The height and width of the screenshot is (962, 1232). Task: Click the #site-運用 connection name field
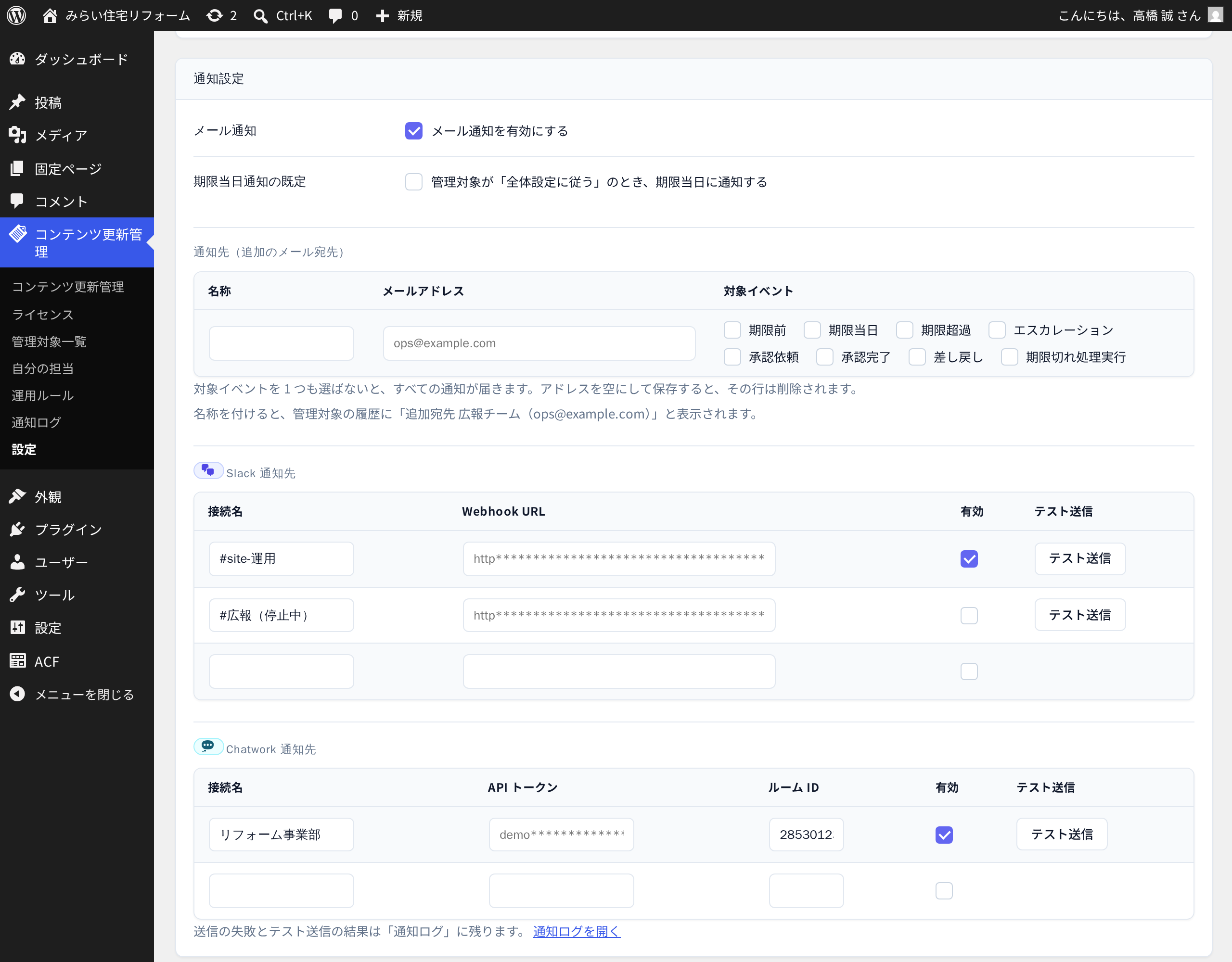point(282,559)
